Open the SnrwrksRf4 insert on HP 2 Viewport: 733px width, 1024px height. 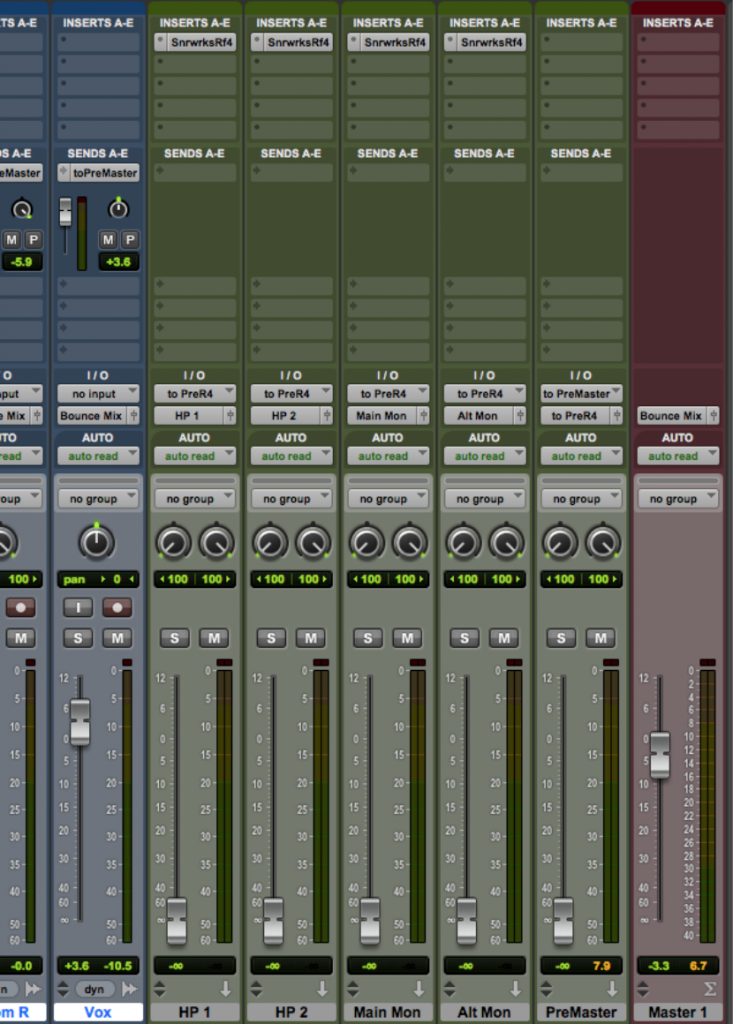[x=291, y=42]
